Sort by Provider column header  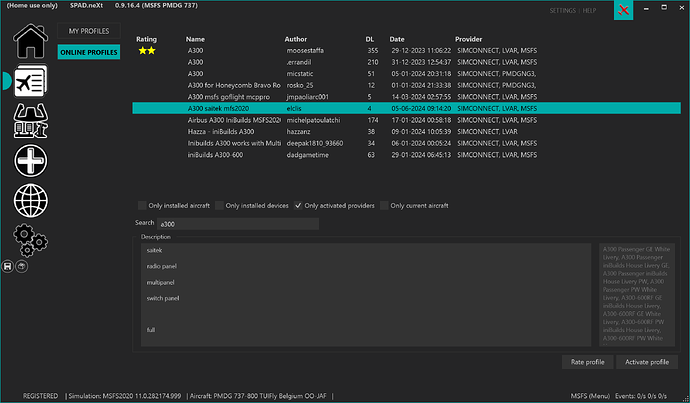click(469, 39)
